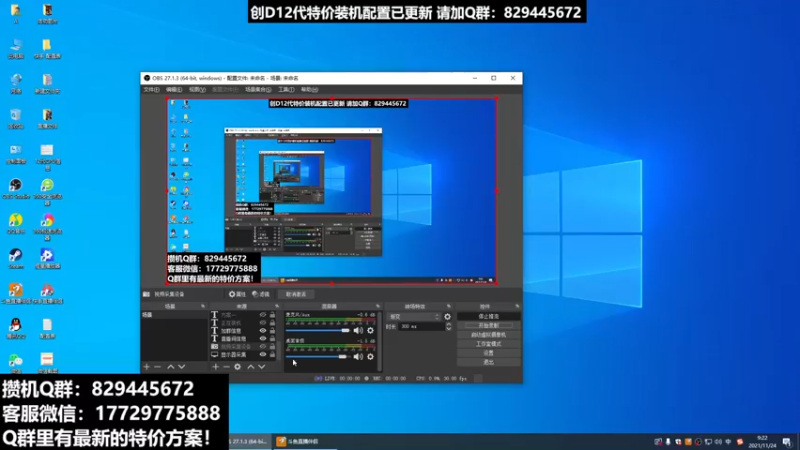Remove selected scene with minus icon
Screen dimensions: 800x450
pos(158,367)
